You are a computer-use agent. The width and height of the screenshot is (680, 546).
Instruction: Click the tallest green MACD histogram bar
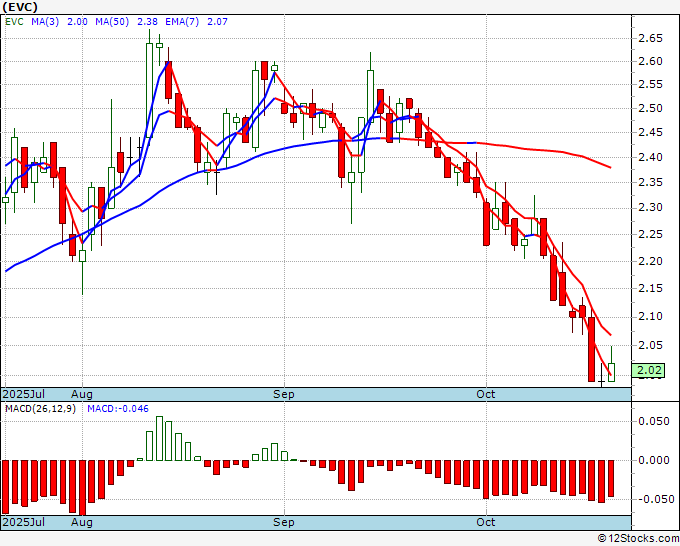point(159,438)
